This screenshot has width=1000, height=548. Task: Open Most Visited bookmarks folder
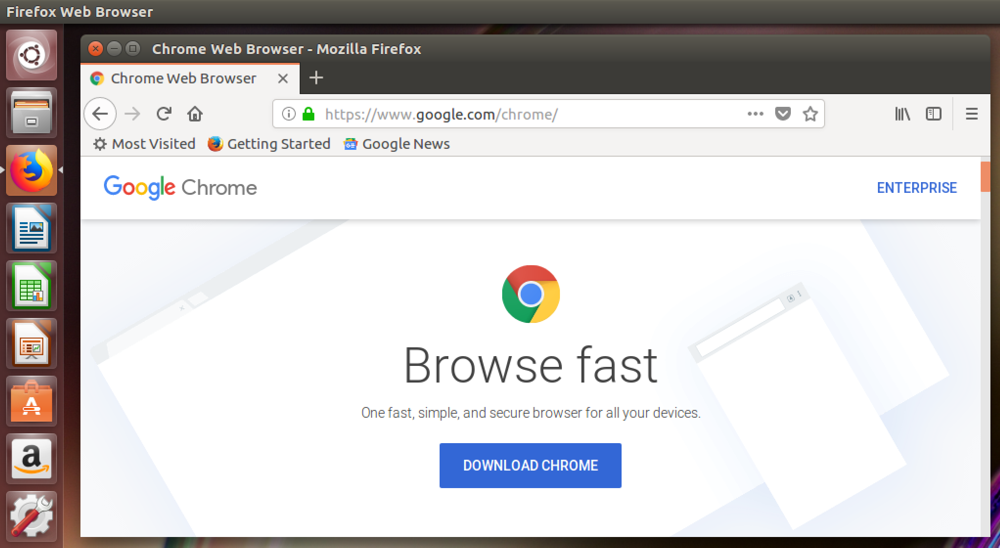pyautogui.click(x=144, y=144)
